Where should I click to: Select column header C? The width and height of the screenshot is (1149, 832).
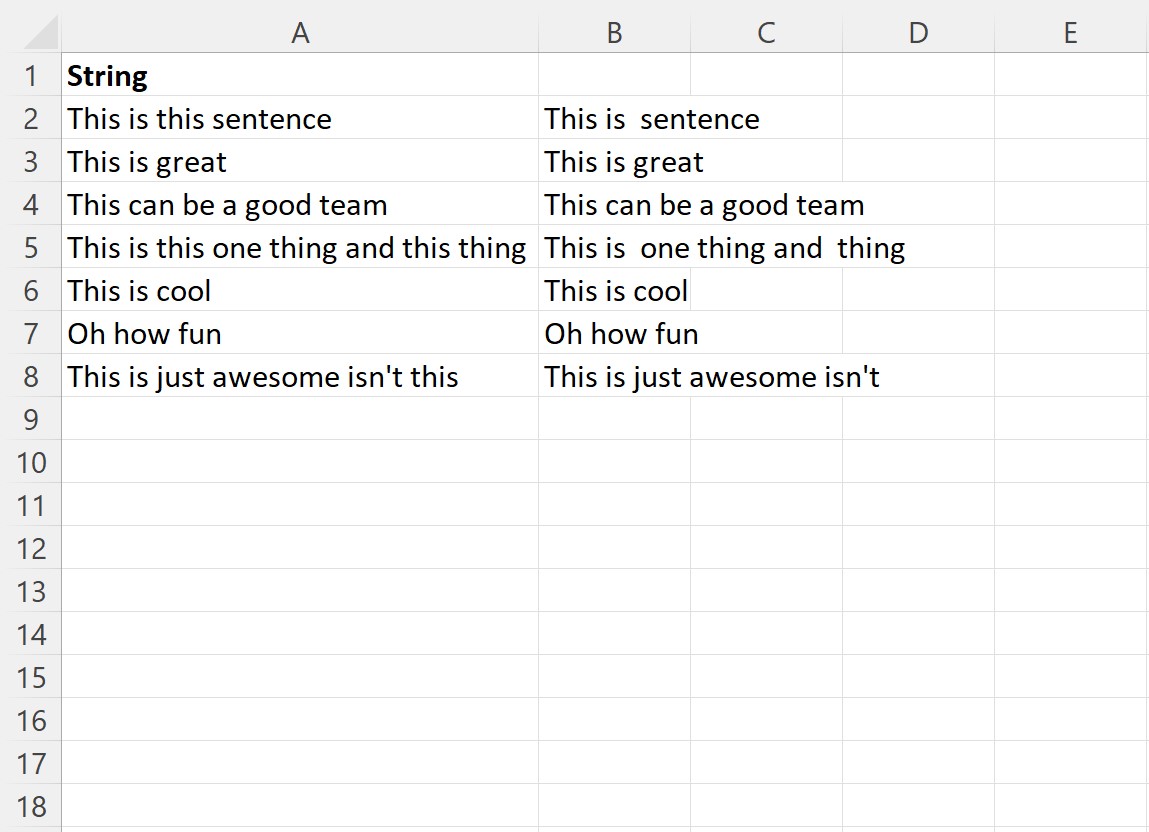765,33
